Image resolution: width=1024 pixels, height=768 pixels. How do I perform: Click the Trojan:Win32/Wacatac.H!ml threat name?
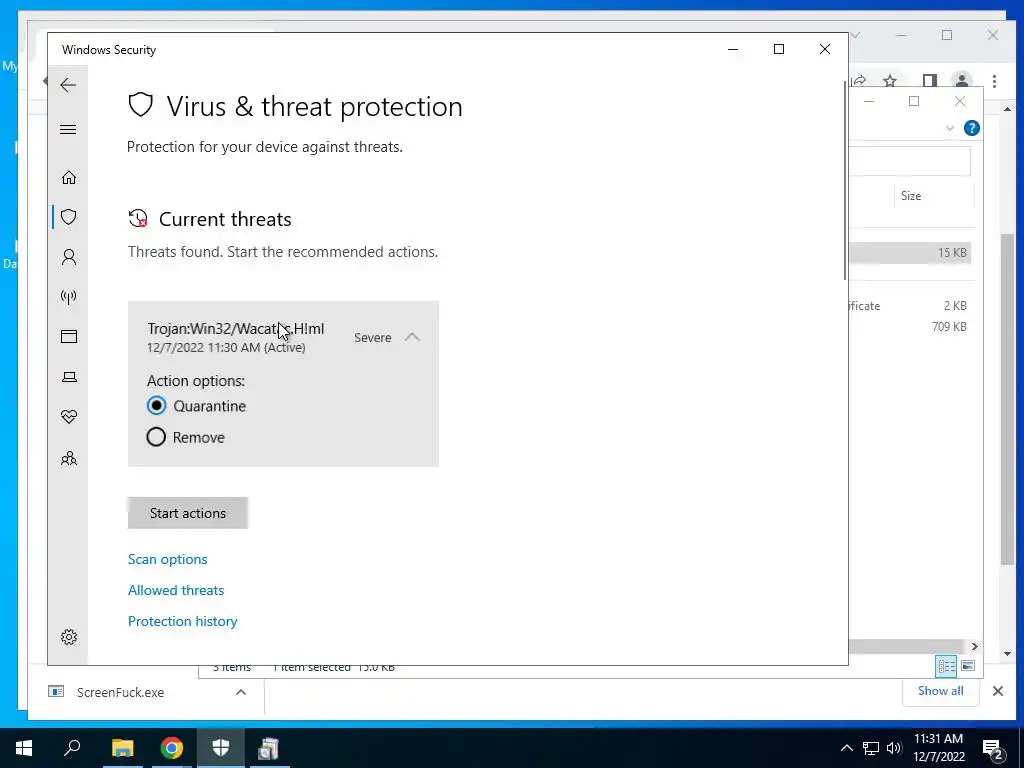coord(236,328)
